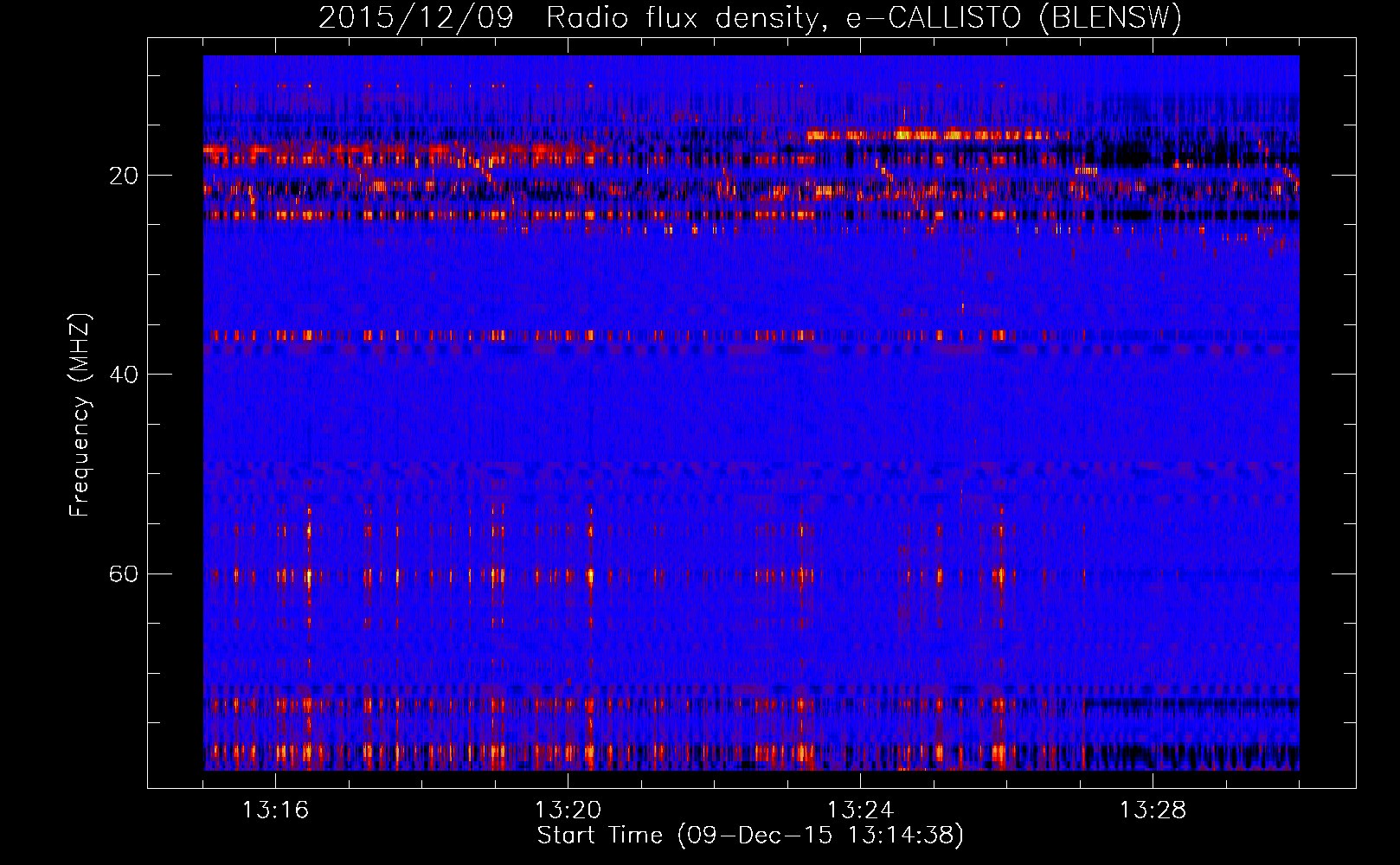
Task: Click the 13:24 time tick label
Action: click(x=860, y=810)
